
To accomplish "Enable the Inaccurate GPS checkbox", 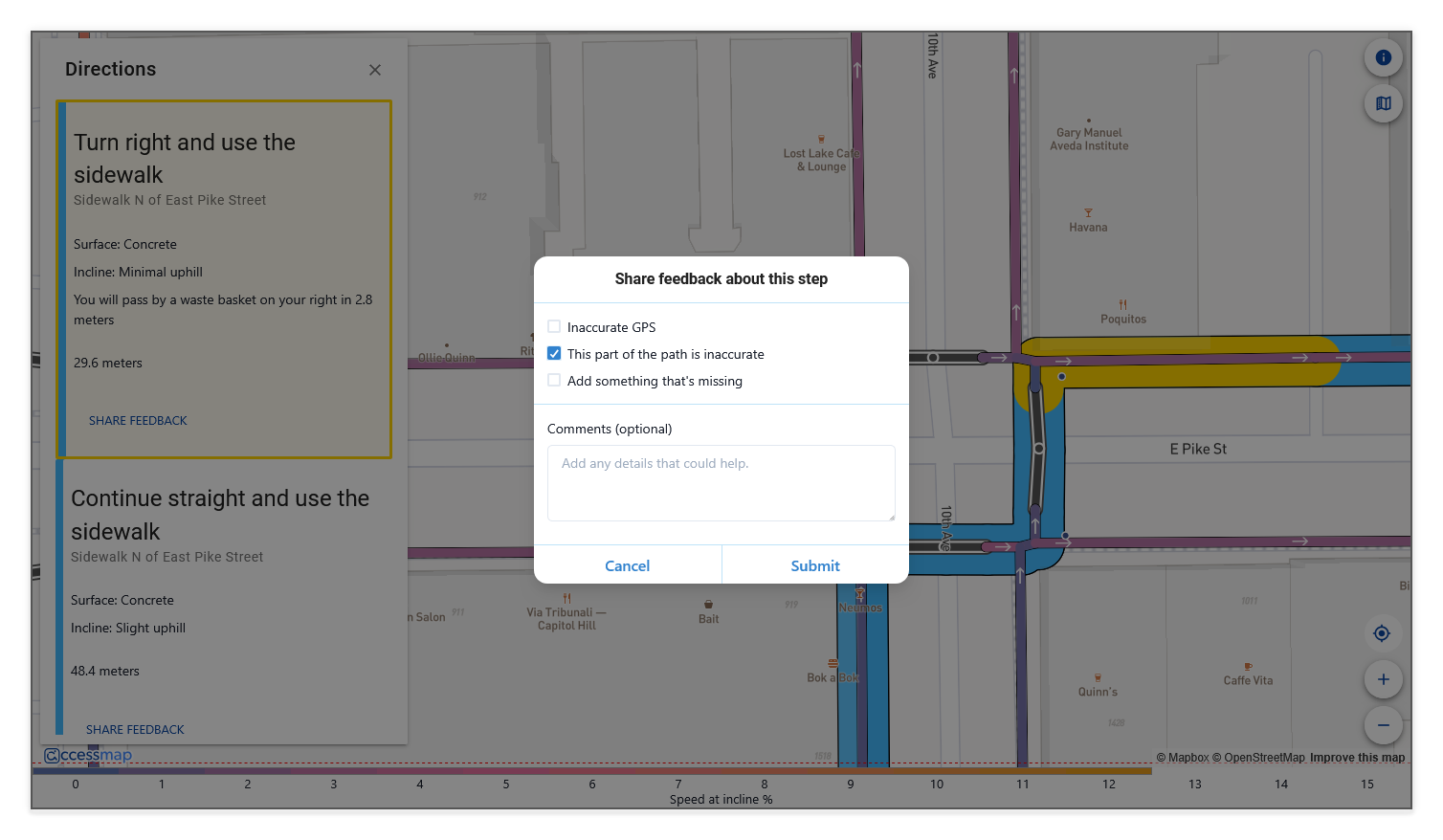I will tap(554, 327).
